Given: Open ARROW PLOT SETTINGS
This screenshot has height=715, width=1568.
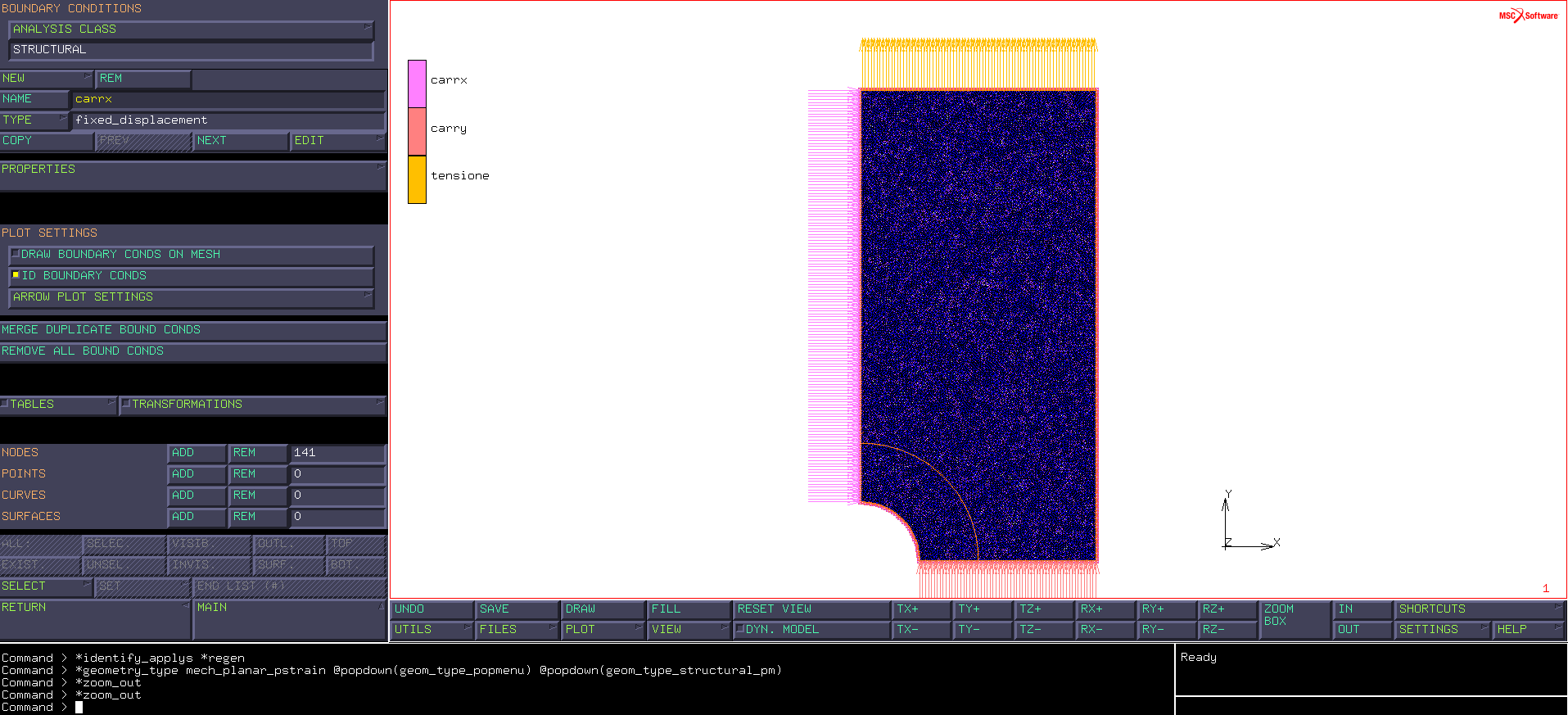Looking at the screenshot, I should (x=191, y=297).
